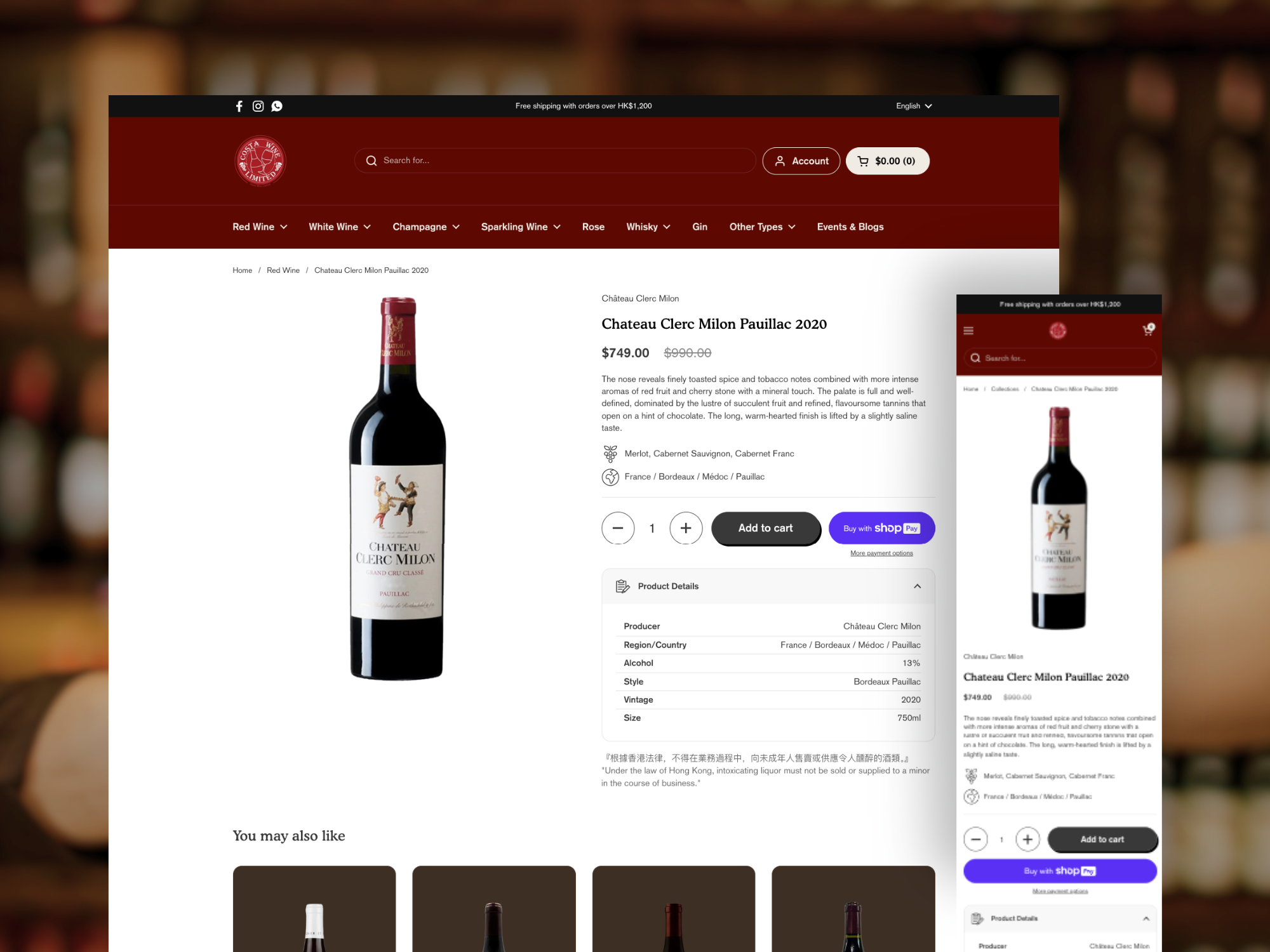Click the Costa Wine Limited logo
This screenshot has width=1270, height=952.
tap(260, 161)
